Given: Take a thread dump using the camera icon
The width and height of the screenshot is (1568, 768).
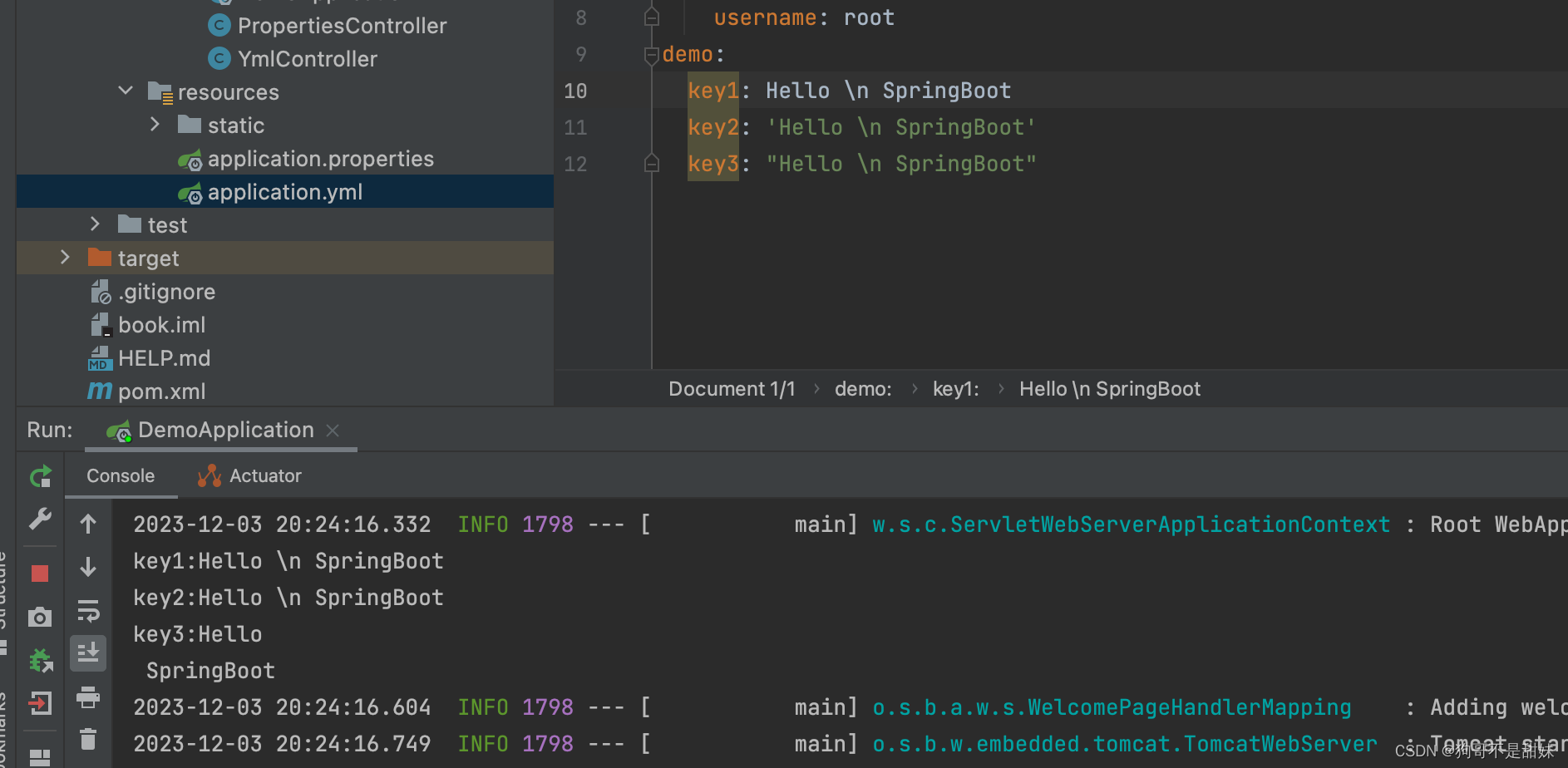Looking at the screenshot, I should (x=40, y=617).
